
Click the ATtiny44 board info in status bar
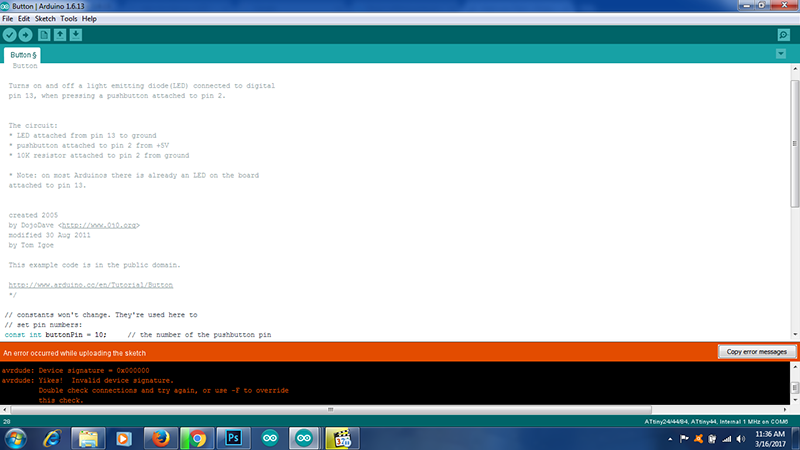716,422
